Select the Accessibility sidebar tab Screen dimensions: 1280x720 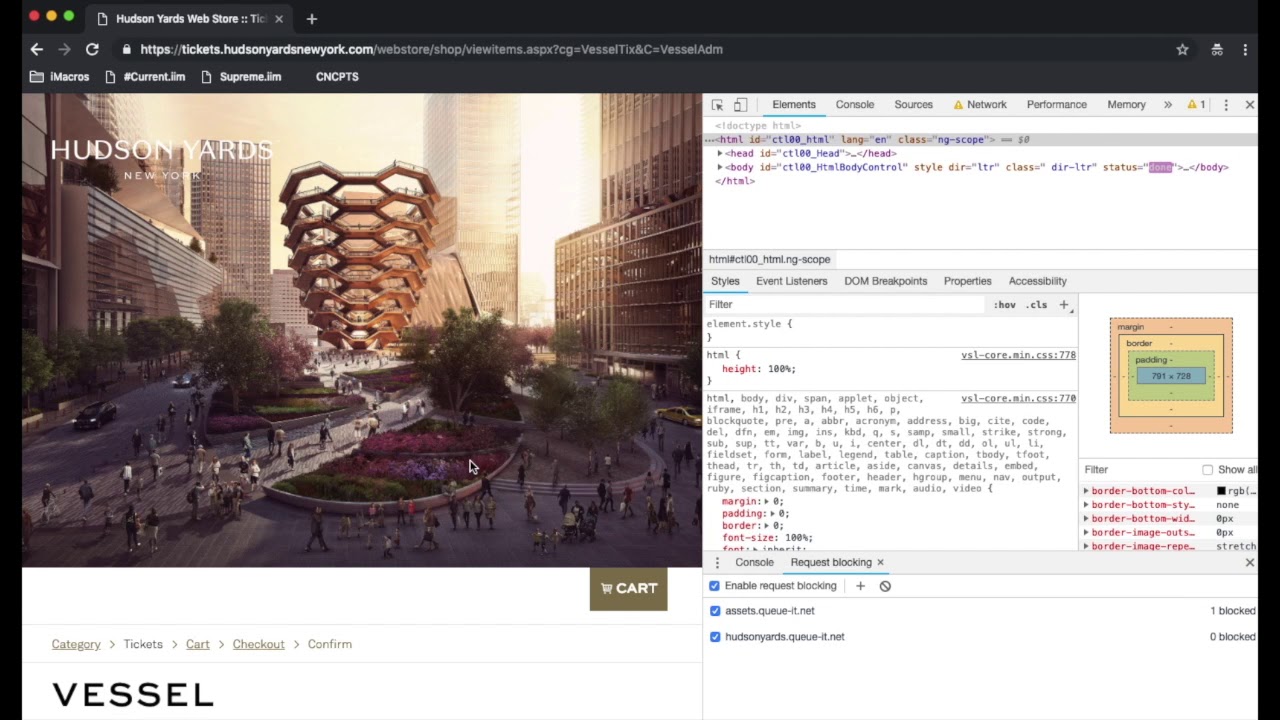coord(1037,282)
